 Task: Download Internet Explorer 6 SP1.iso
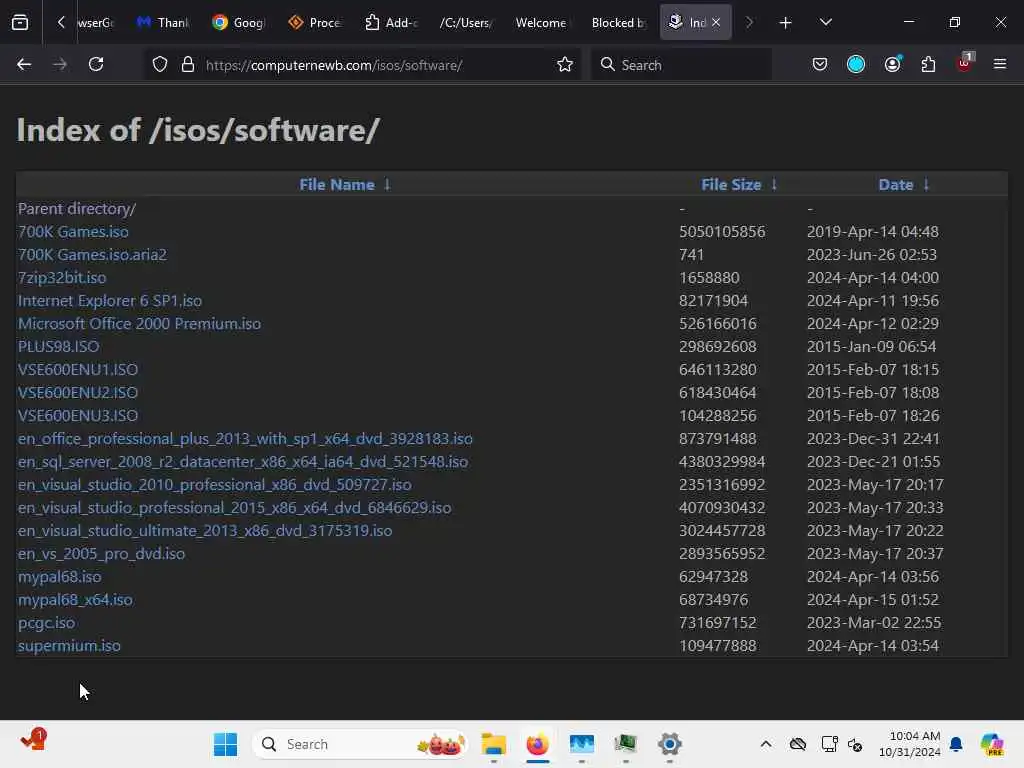[x=110, y=300]
